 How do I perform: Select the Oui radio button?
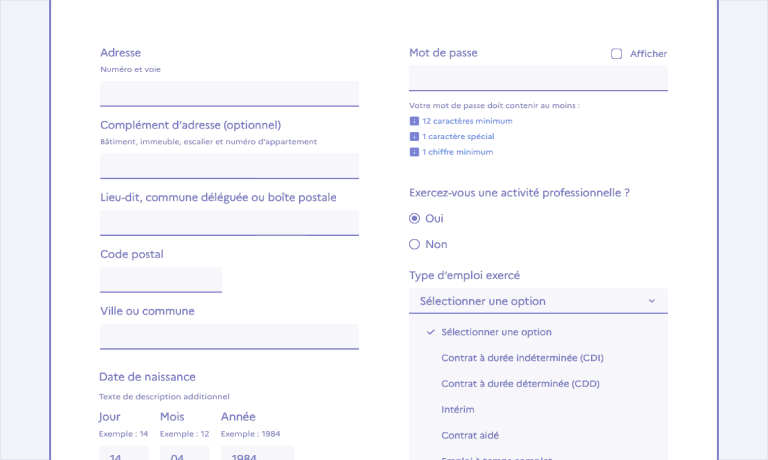click(x=415, y=218)
